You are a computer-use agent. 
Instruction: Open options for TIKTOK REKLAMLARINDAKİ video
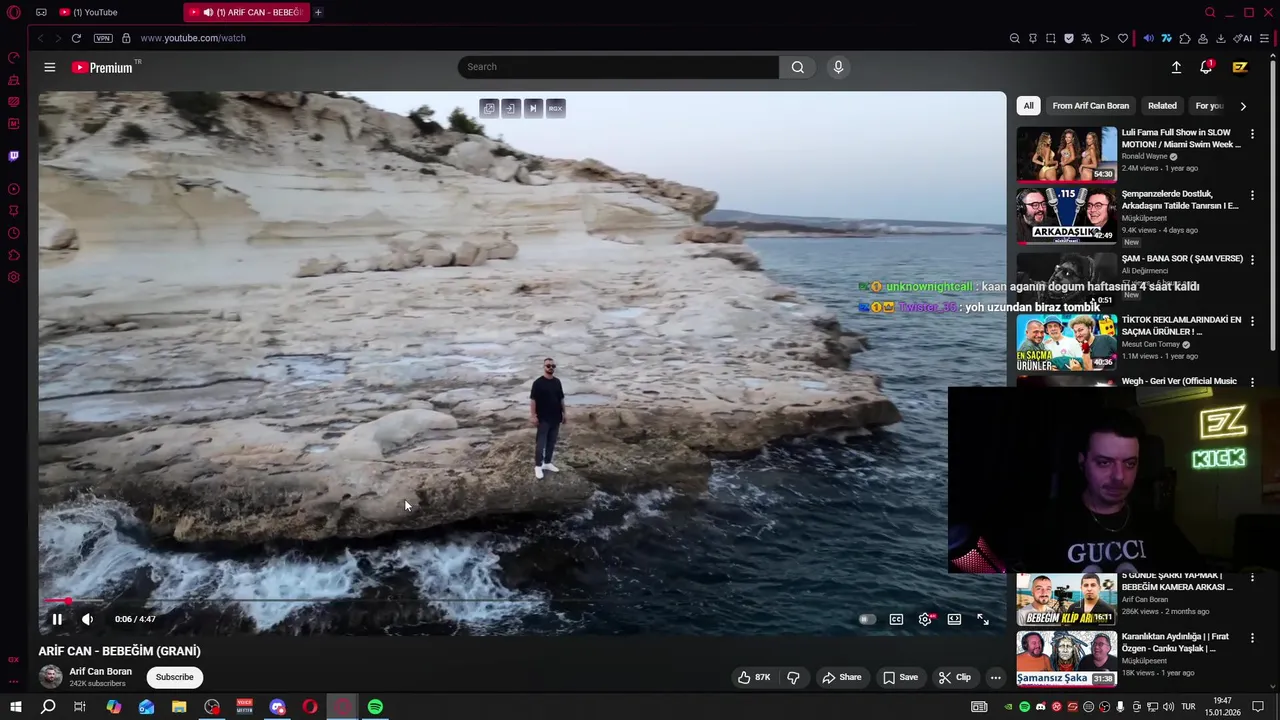point(1252,321)
